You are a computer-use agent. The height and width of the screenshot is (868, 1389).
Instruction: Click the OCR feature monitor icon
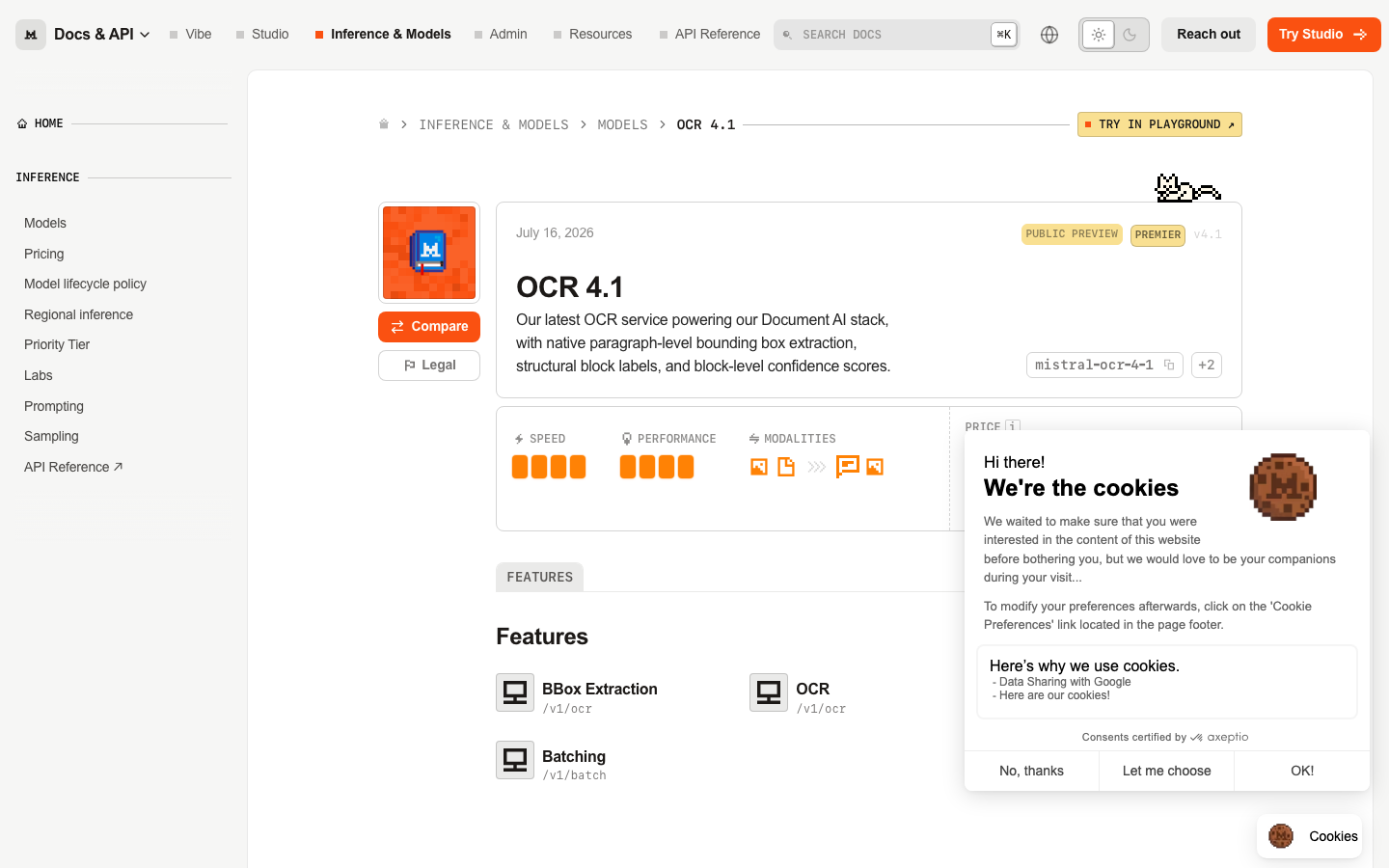click(769, 692)
